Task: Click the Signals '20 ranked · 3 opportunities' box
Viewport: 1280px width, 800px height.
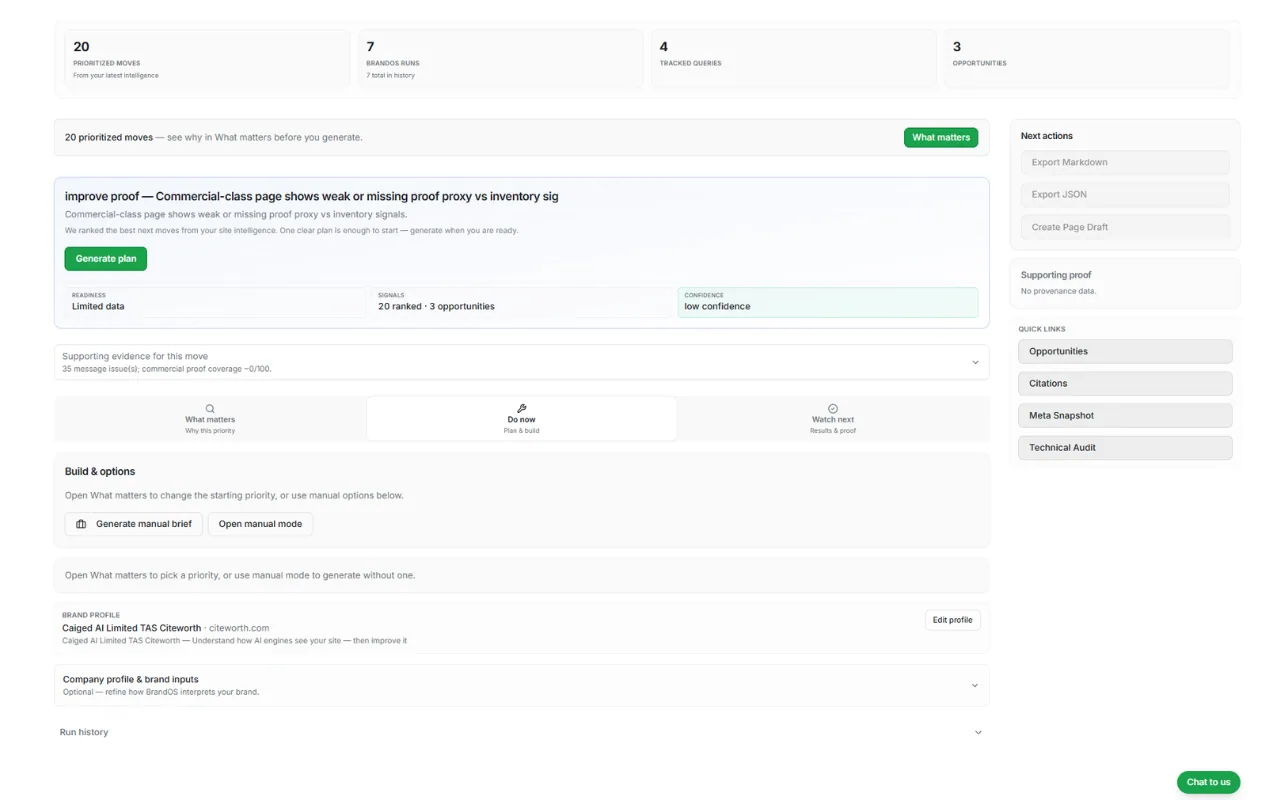Action: coord(521,302)
